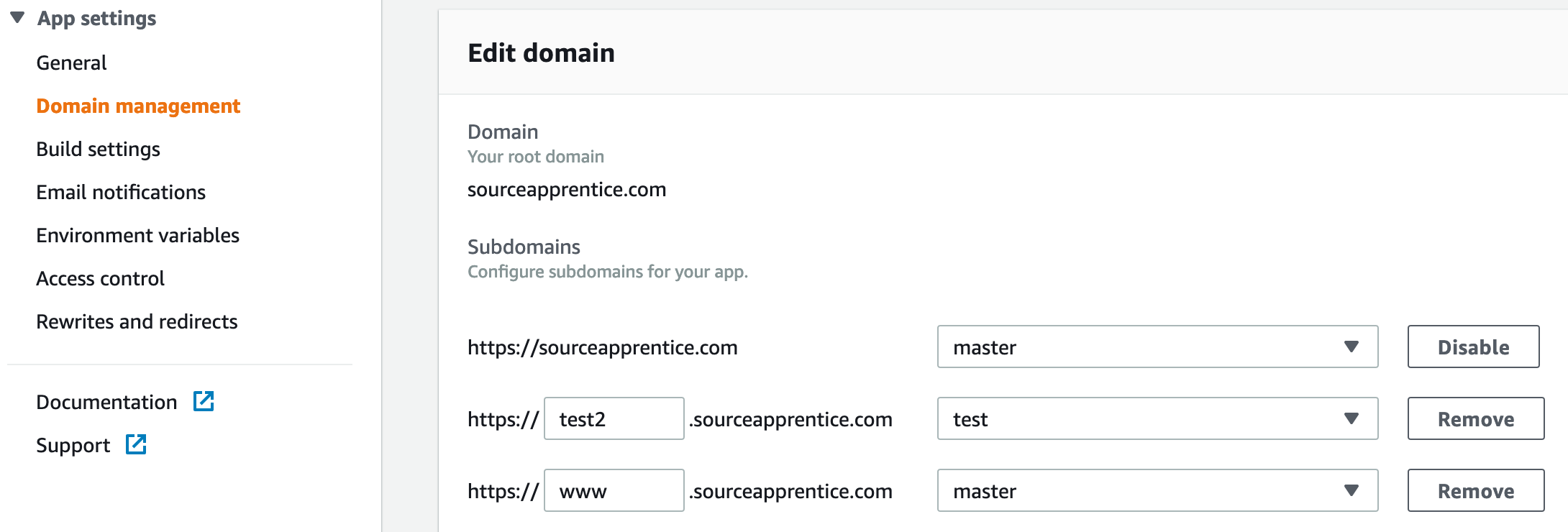Select Domain management in sidebar
The image size is (1568, 532).
pyautogui.click(x=138, y=106)
